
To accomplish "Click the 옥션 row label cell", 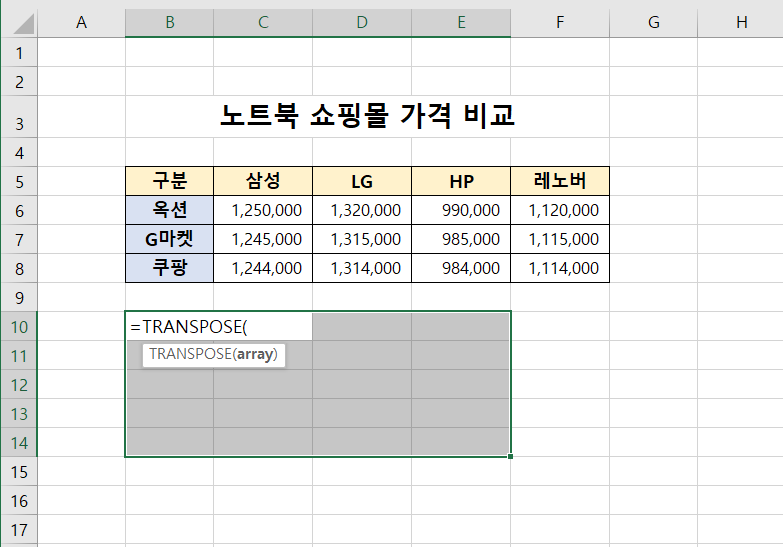I will pos(169,210).
